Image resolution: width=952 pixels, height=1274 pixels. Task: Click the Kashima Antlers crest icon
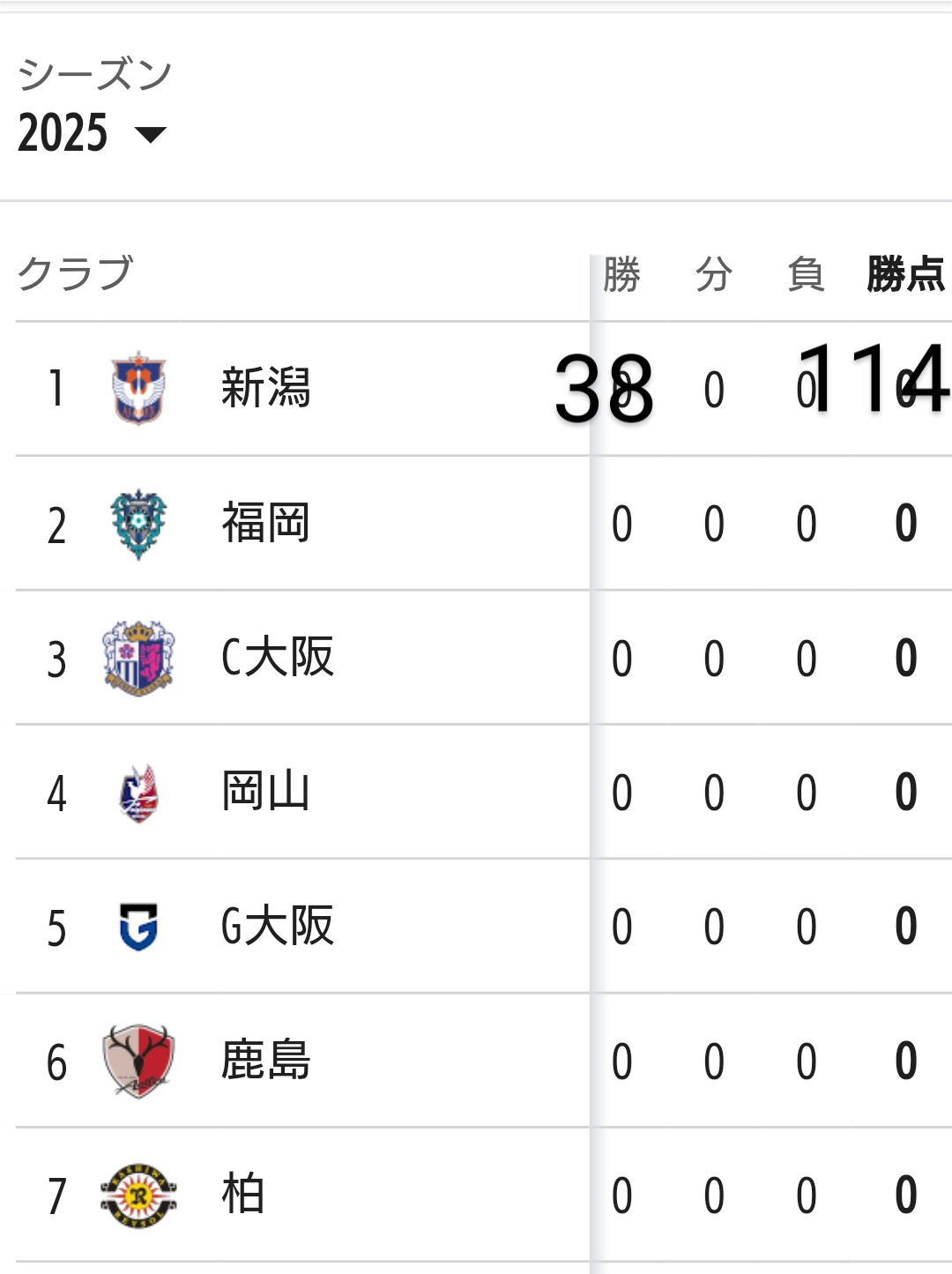(x=138, y=1061)
